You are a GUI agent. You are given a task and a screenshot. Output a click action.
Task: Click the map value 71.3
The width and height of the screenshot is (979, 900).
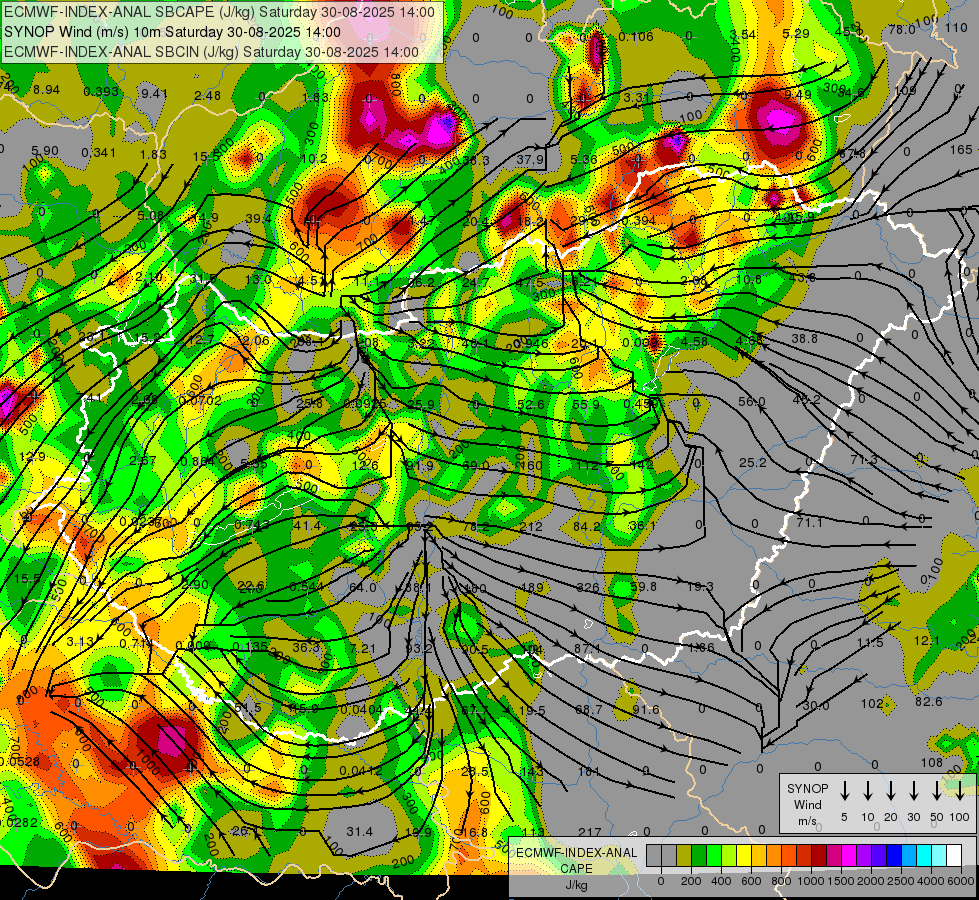click(x=864, y=460)
